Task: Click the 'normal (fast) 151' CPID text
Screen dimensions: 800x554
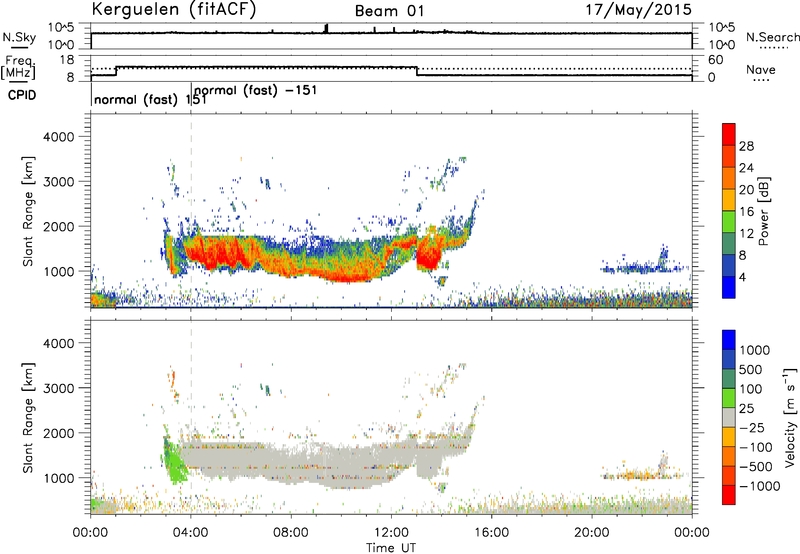Action: coord(151,99)
